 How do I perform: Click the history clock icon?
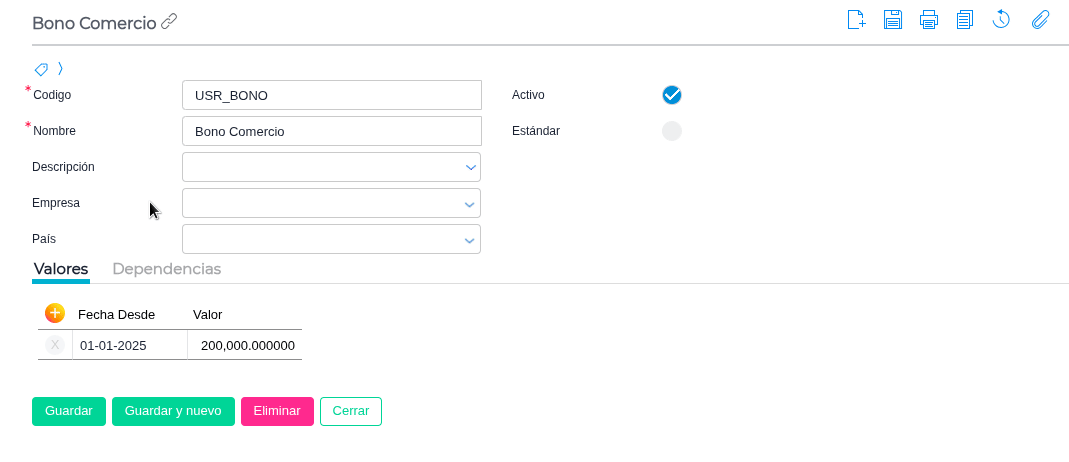click(x=1001, y=19)
